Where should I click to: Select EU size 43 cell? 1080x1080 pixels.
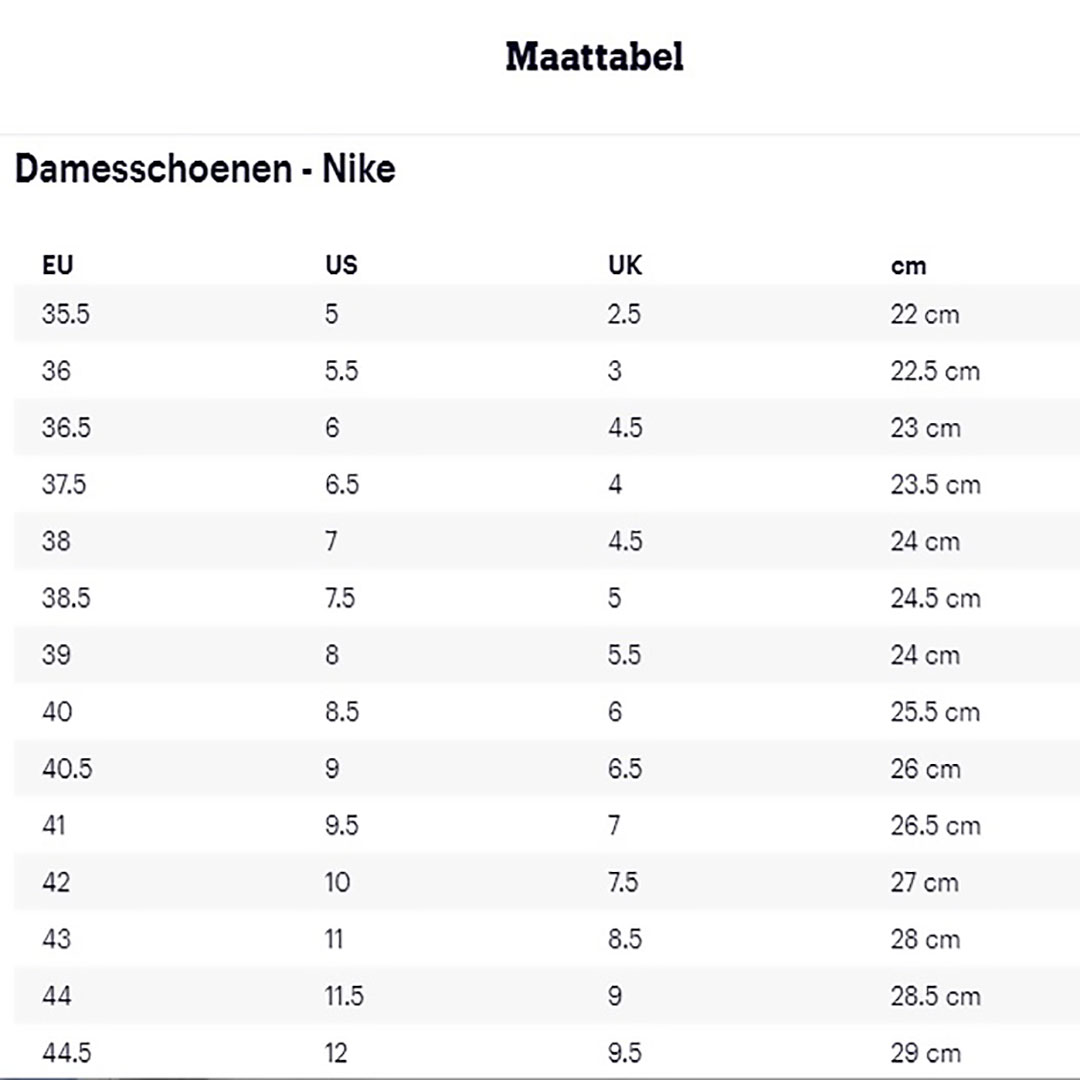[57, 940]
